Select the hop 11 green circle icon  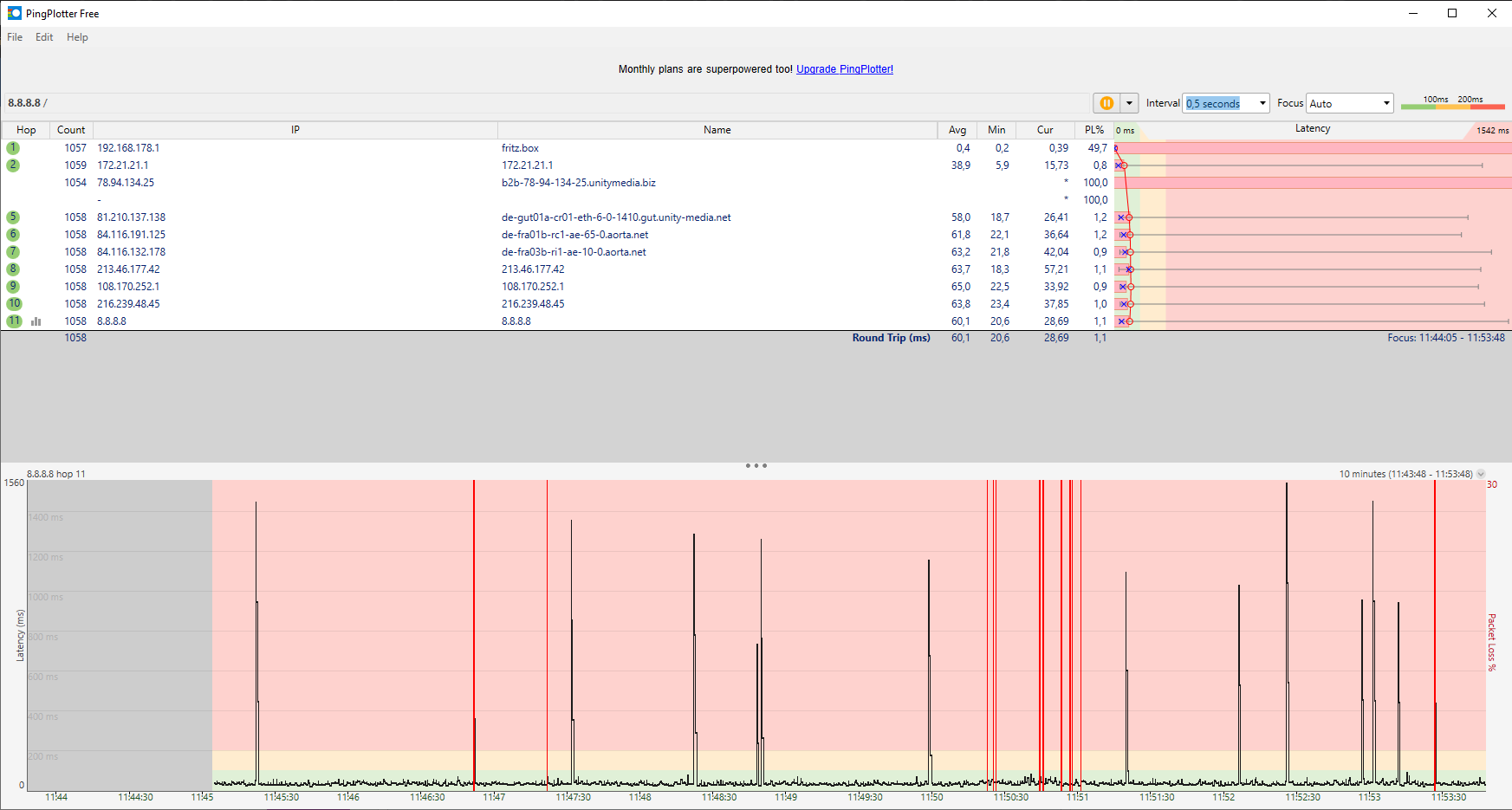[x=14, y=321]
